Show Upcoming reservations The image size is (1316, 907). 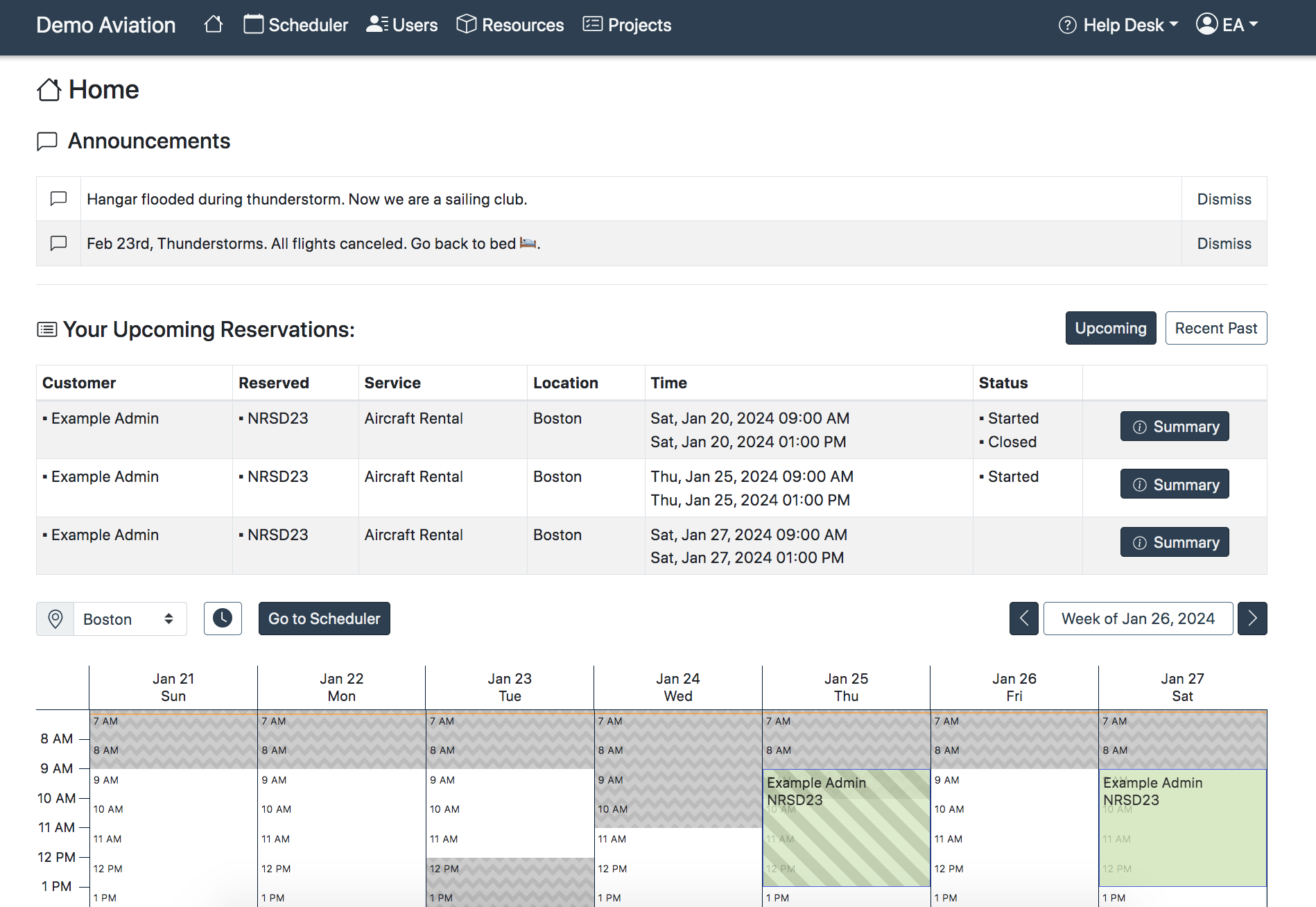click(x=1110, y=328)
